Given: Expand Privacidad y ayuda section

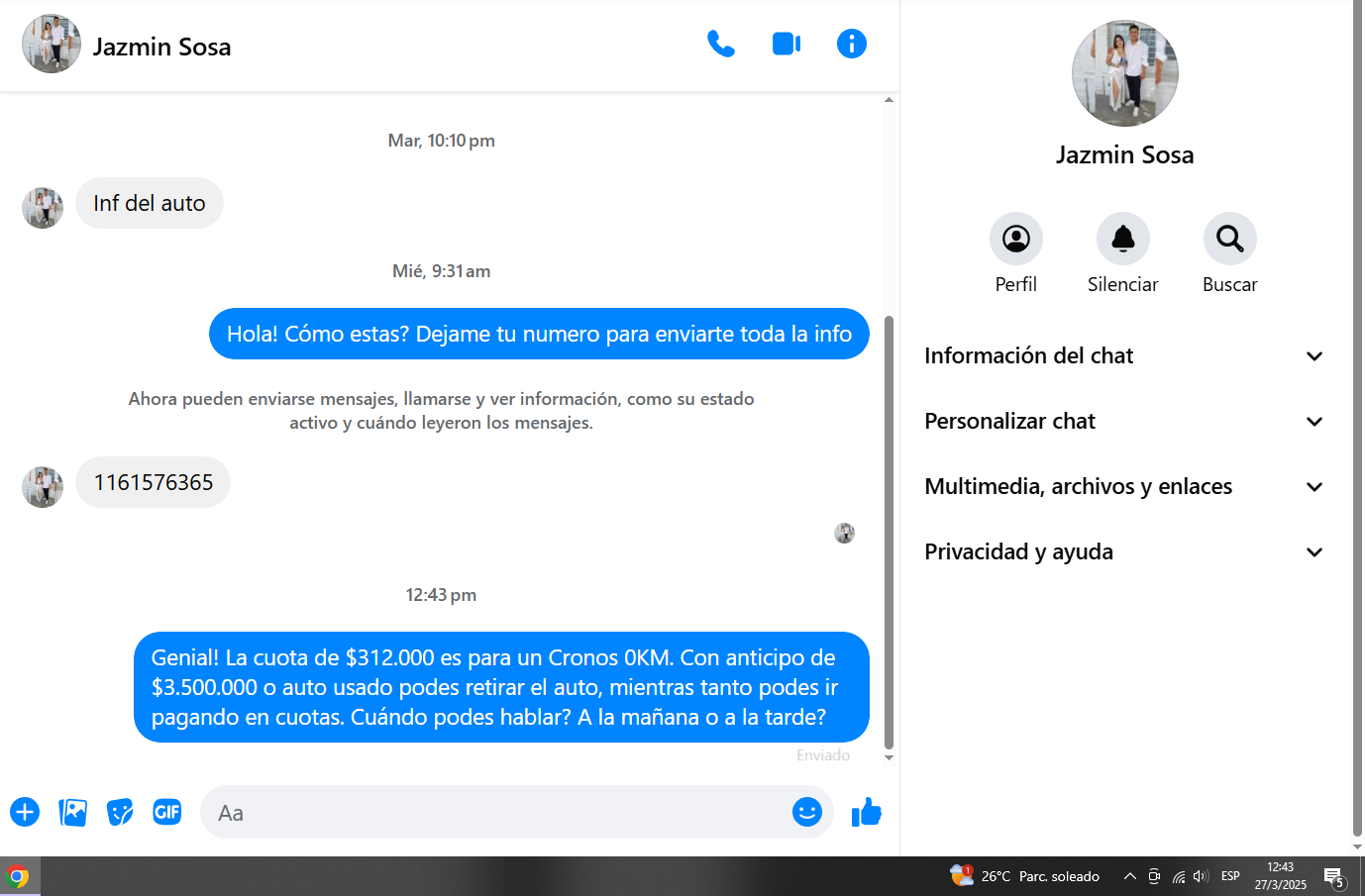Looking at the screenshot, I should tap(1124, 552).
